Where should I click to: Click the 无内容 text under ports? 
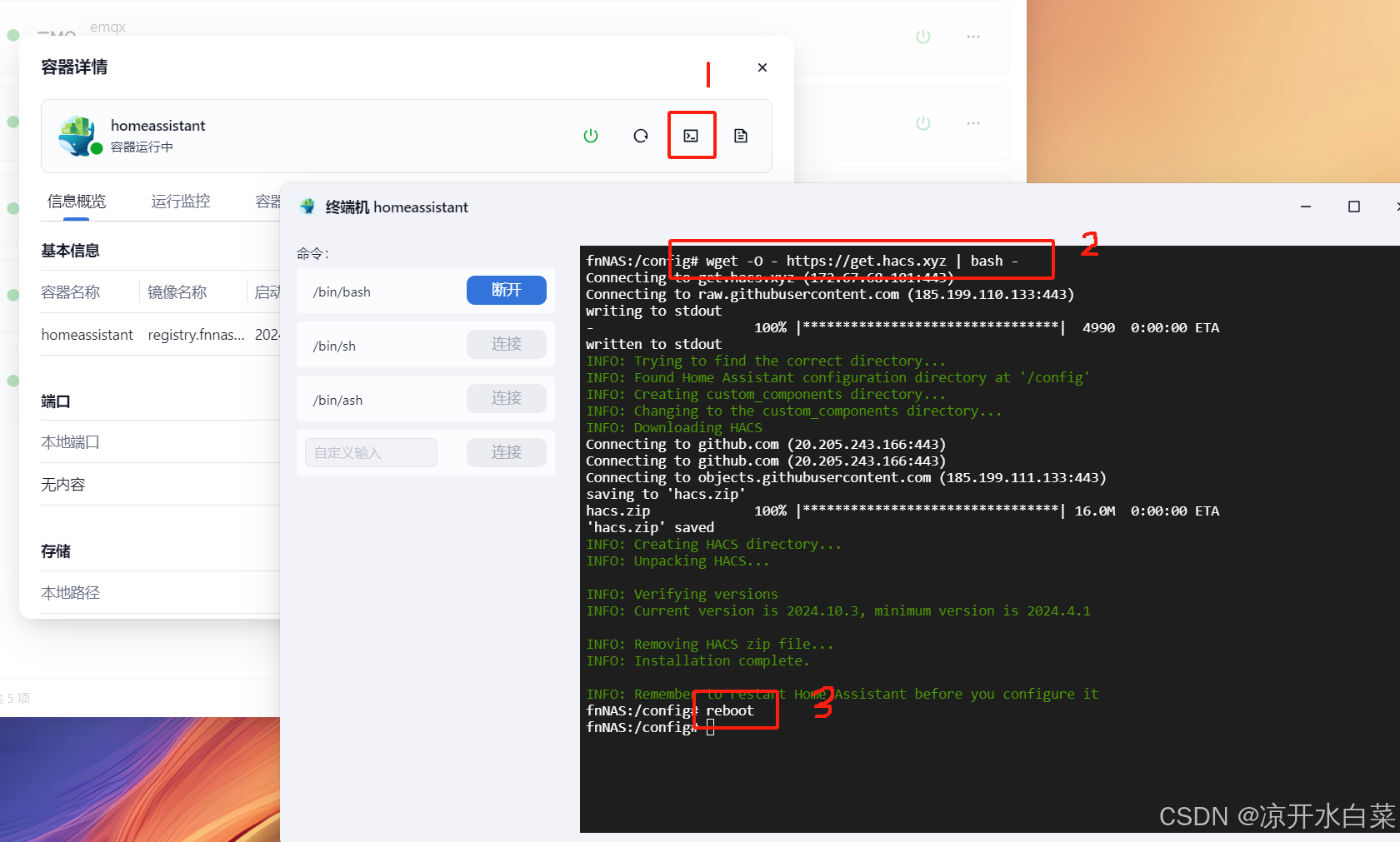(63, 485)
